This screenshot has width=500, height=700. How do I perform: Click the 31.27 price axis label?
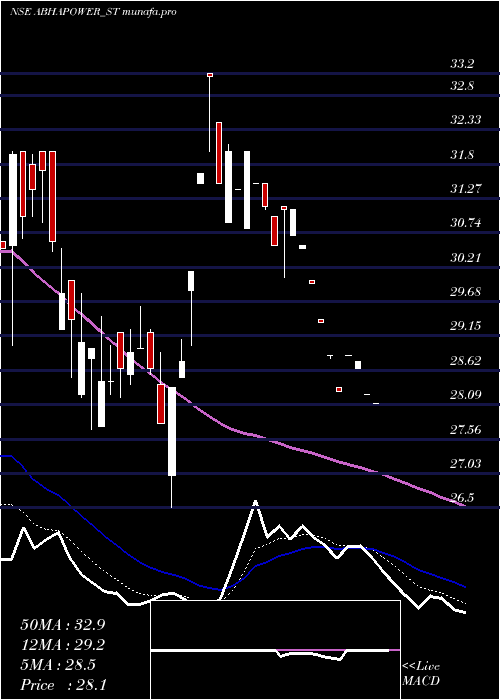[x=466, y=189]
